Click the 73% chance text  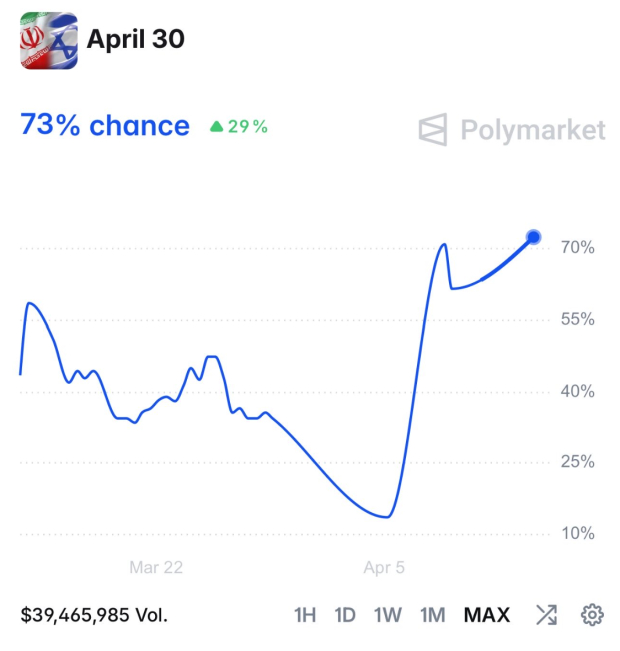tap(105, 126)
